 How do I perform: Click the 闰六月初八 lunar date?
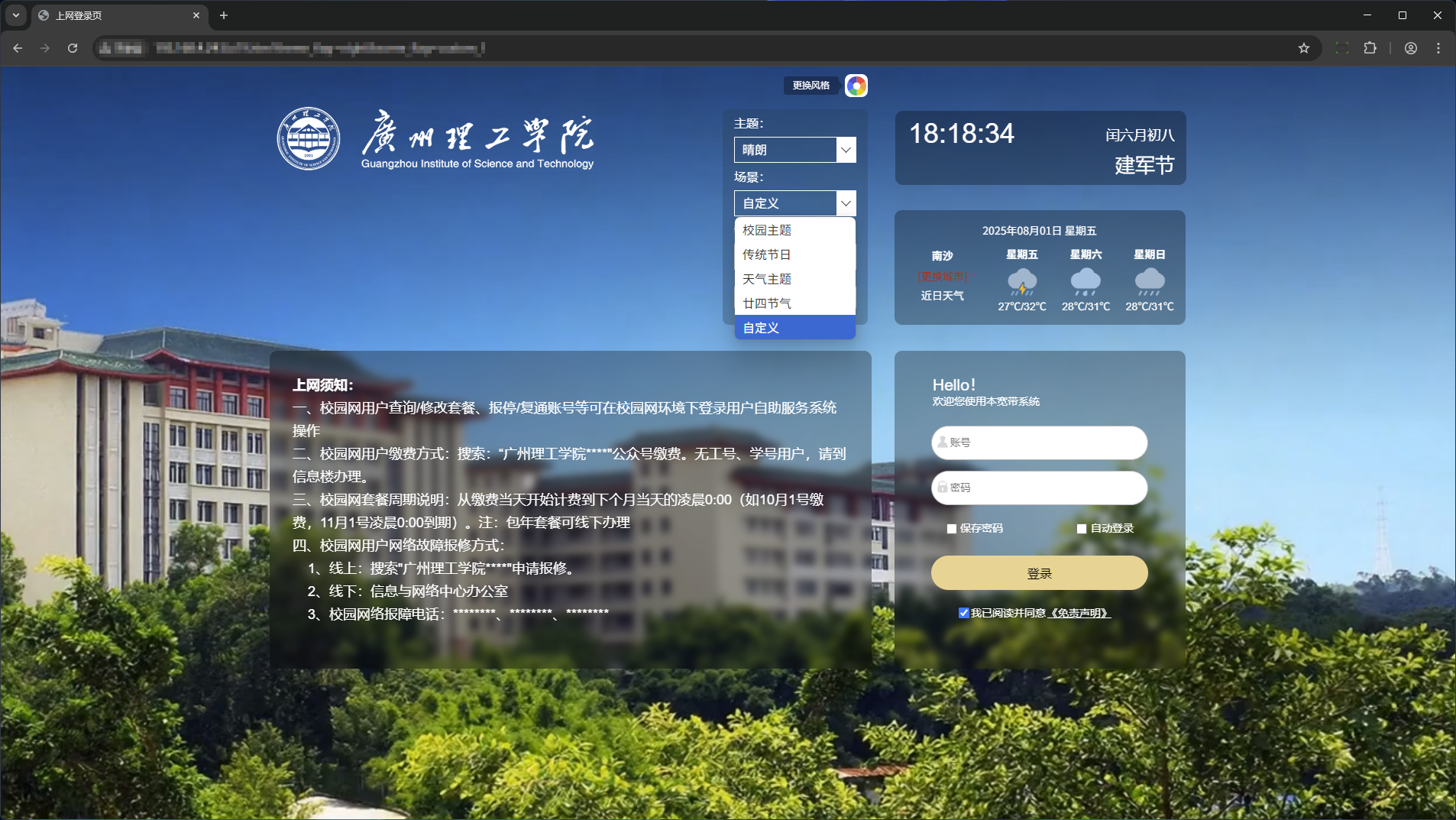[x=1140, y=135]
